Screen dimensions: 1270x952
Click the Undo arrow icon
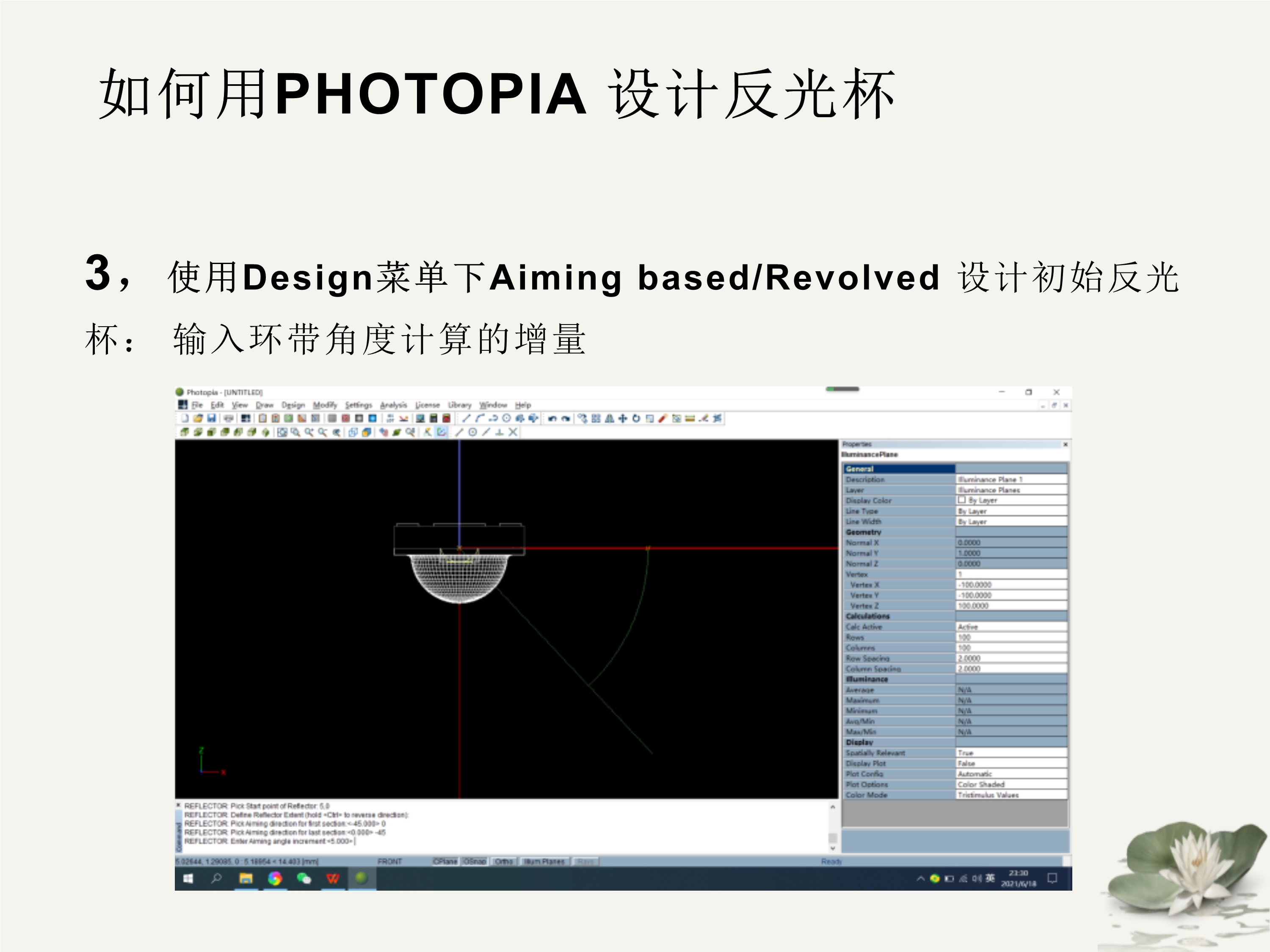click(x=552, y=418)
